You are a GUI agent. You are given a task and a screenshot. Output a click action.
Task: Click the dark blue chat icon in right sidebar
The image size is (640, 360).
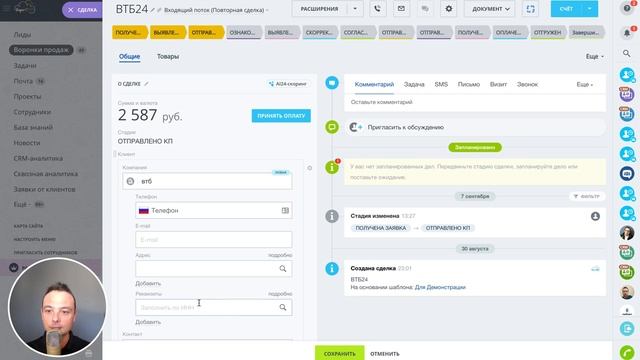627,174
